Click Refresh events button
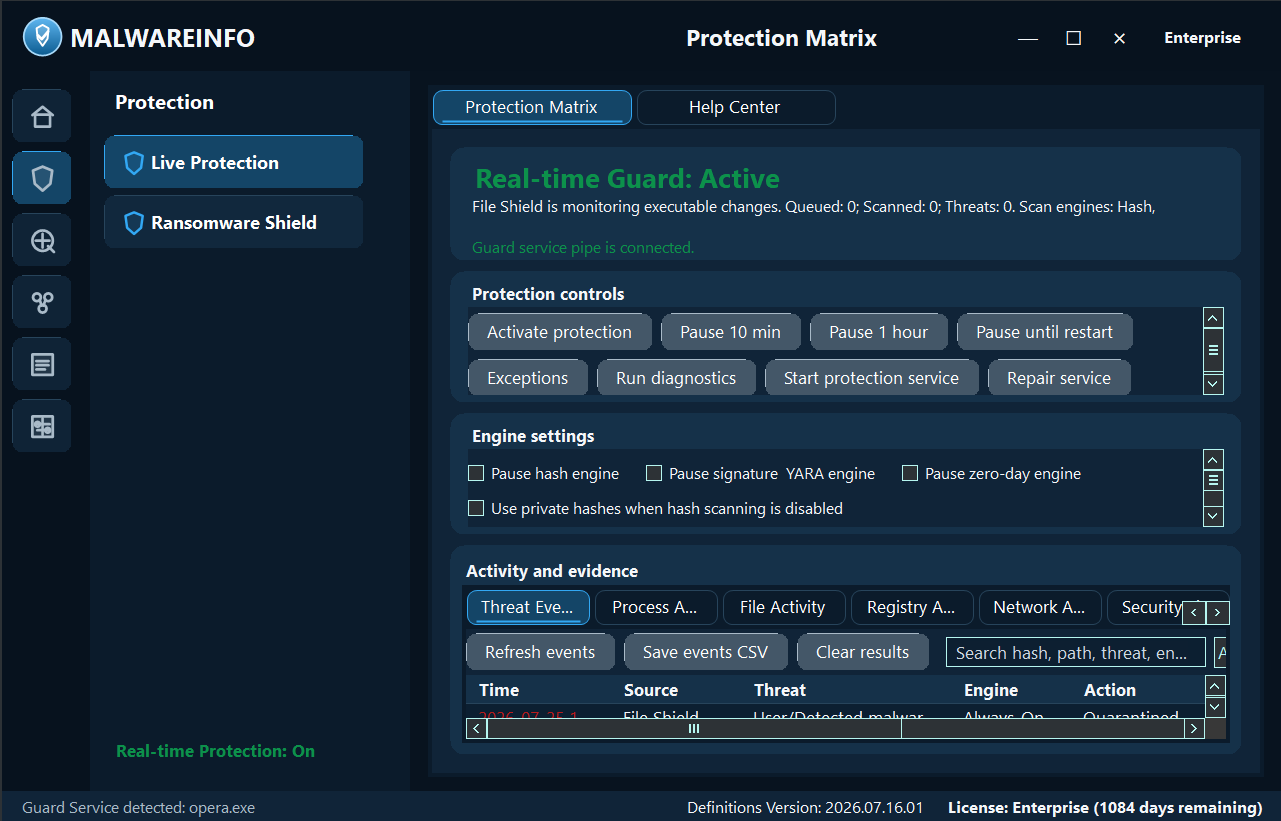Image resolution: width=1281 pixels, height=821 pixels. point(541,652)
